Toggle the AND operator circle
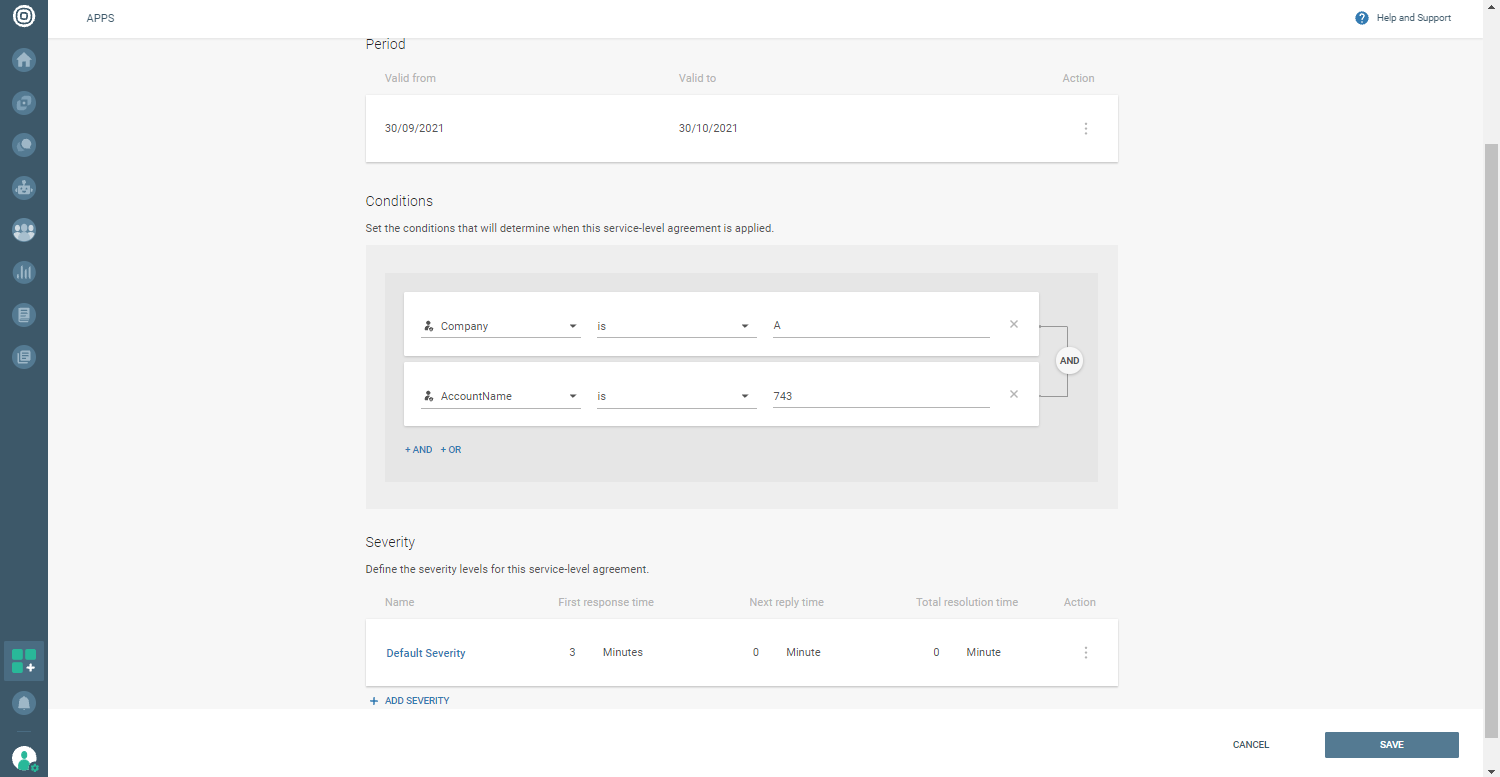This screenshot has height=777, width=1500. tap(1069, 361)
